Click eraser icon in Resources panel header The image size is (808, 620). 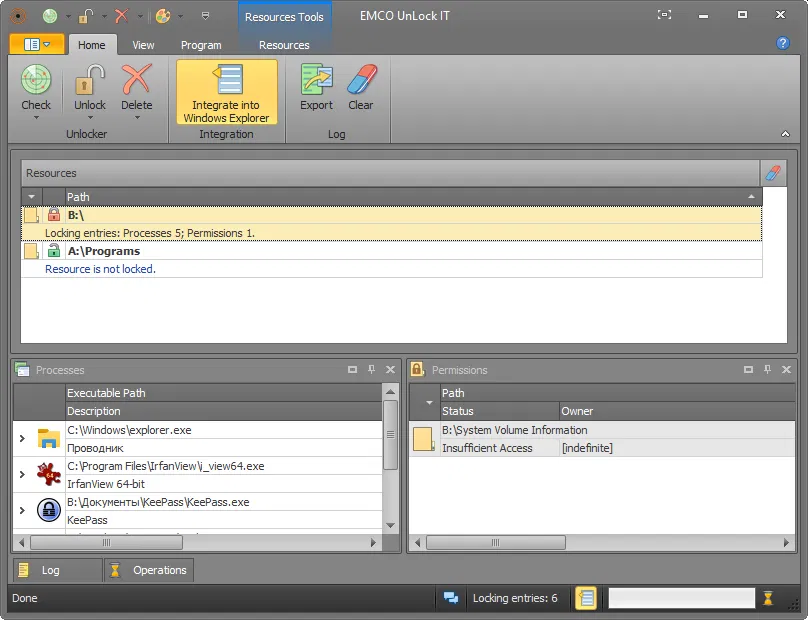coord(773,173)
